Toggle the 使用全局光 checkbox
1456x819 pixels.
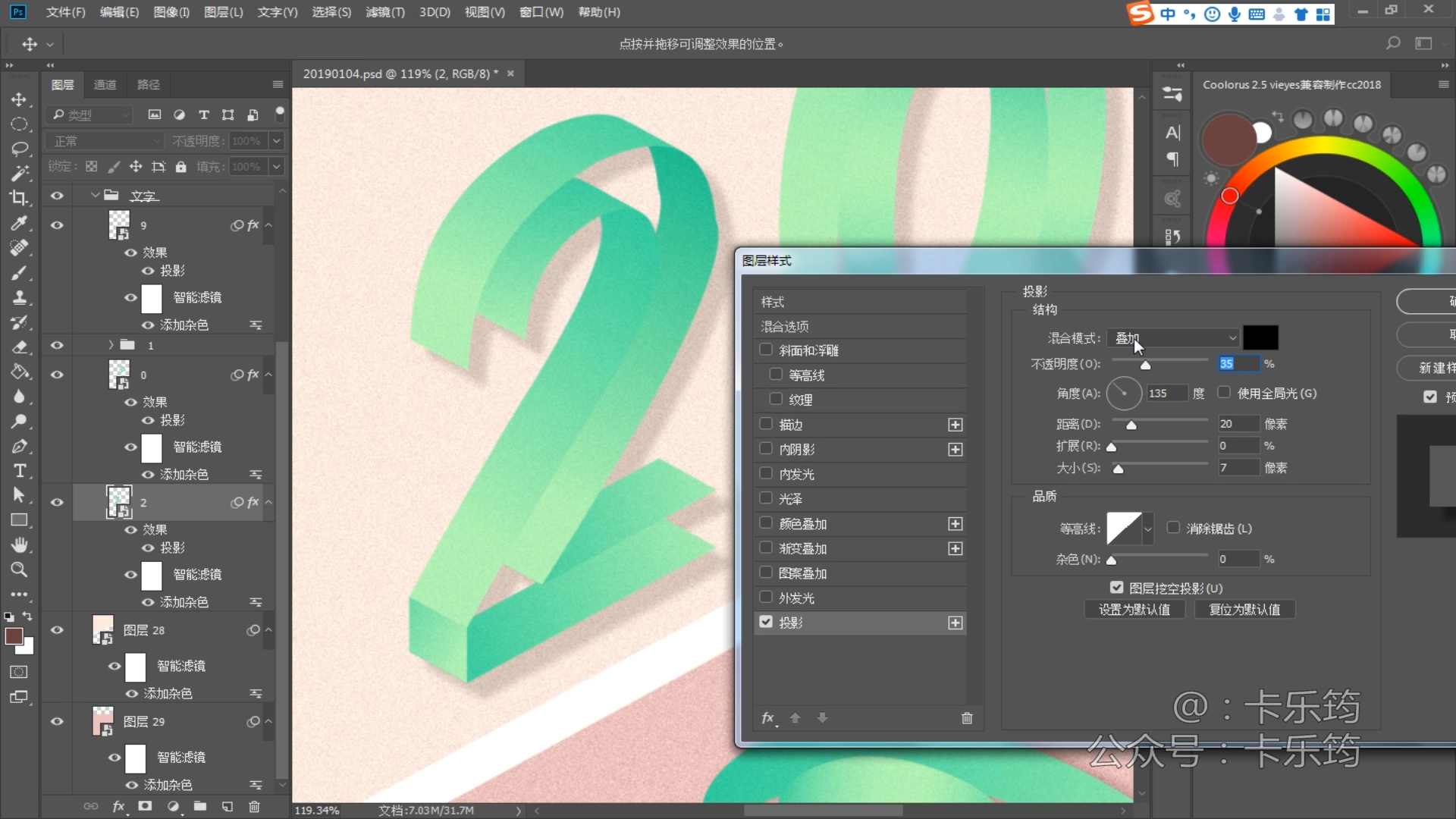[x=1224, y=393]
